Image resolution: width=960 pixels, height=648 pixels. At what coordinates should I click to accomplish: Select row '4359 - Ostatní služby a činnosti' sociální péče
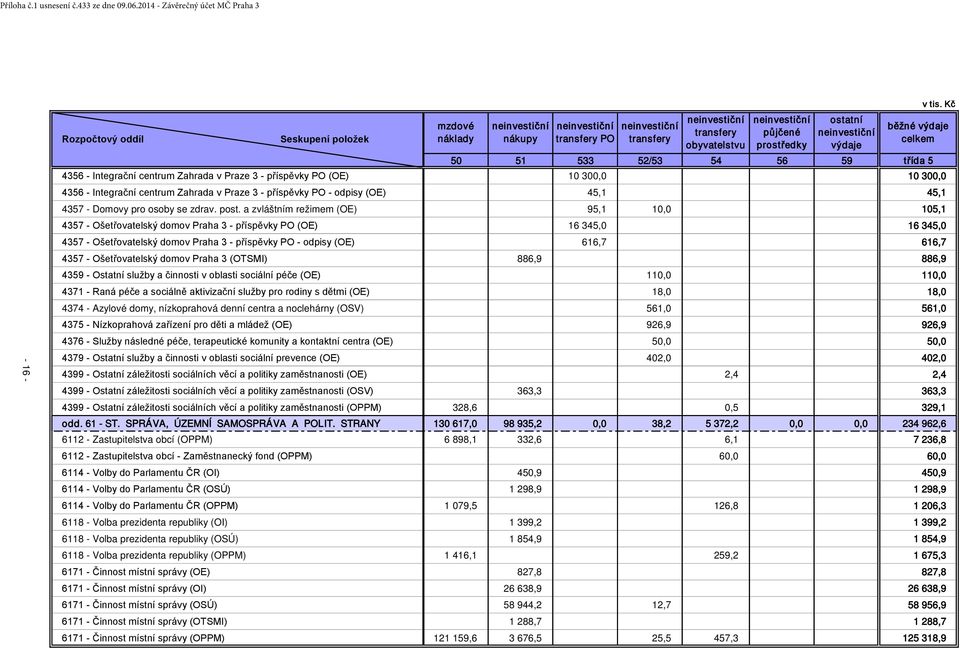[x=503, y=275]
